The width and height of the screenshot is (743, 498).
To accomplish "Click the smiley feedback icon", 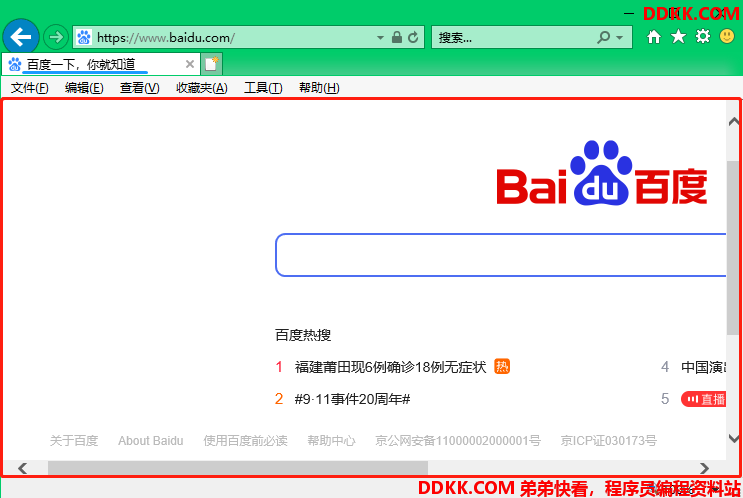I will click(727, 36).
